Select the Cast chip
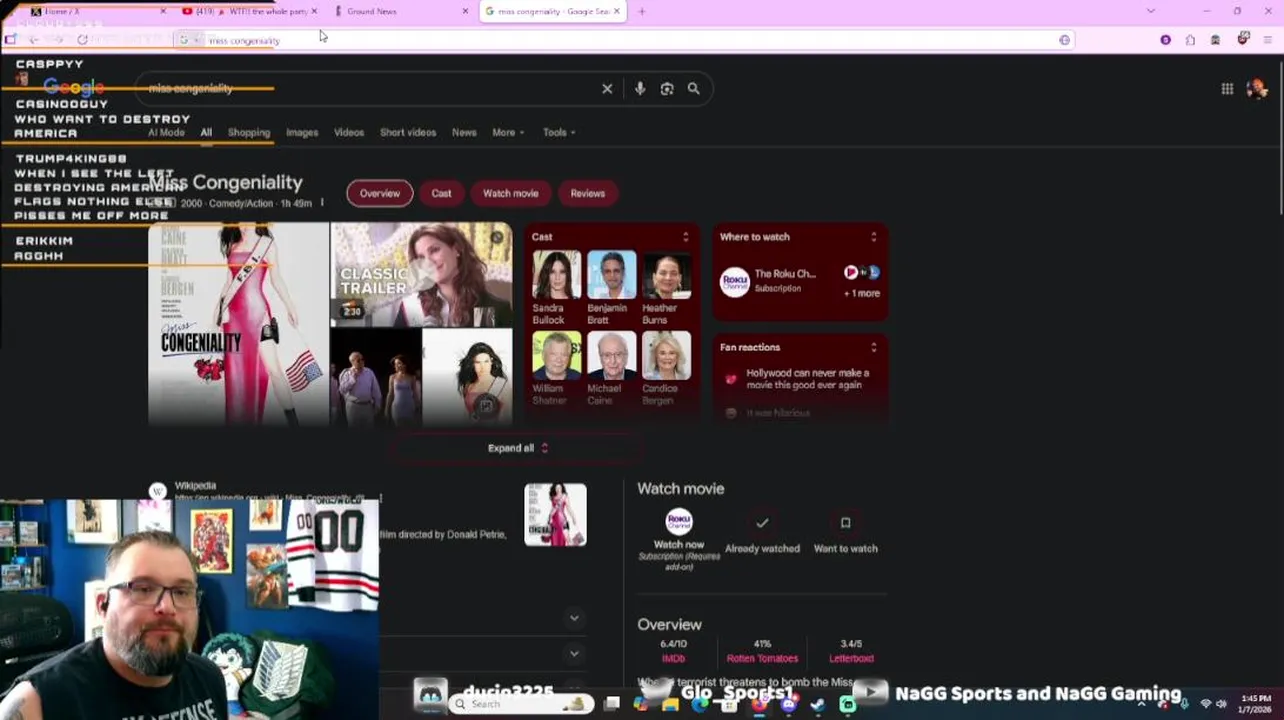 tap(441, 193)
